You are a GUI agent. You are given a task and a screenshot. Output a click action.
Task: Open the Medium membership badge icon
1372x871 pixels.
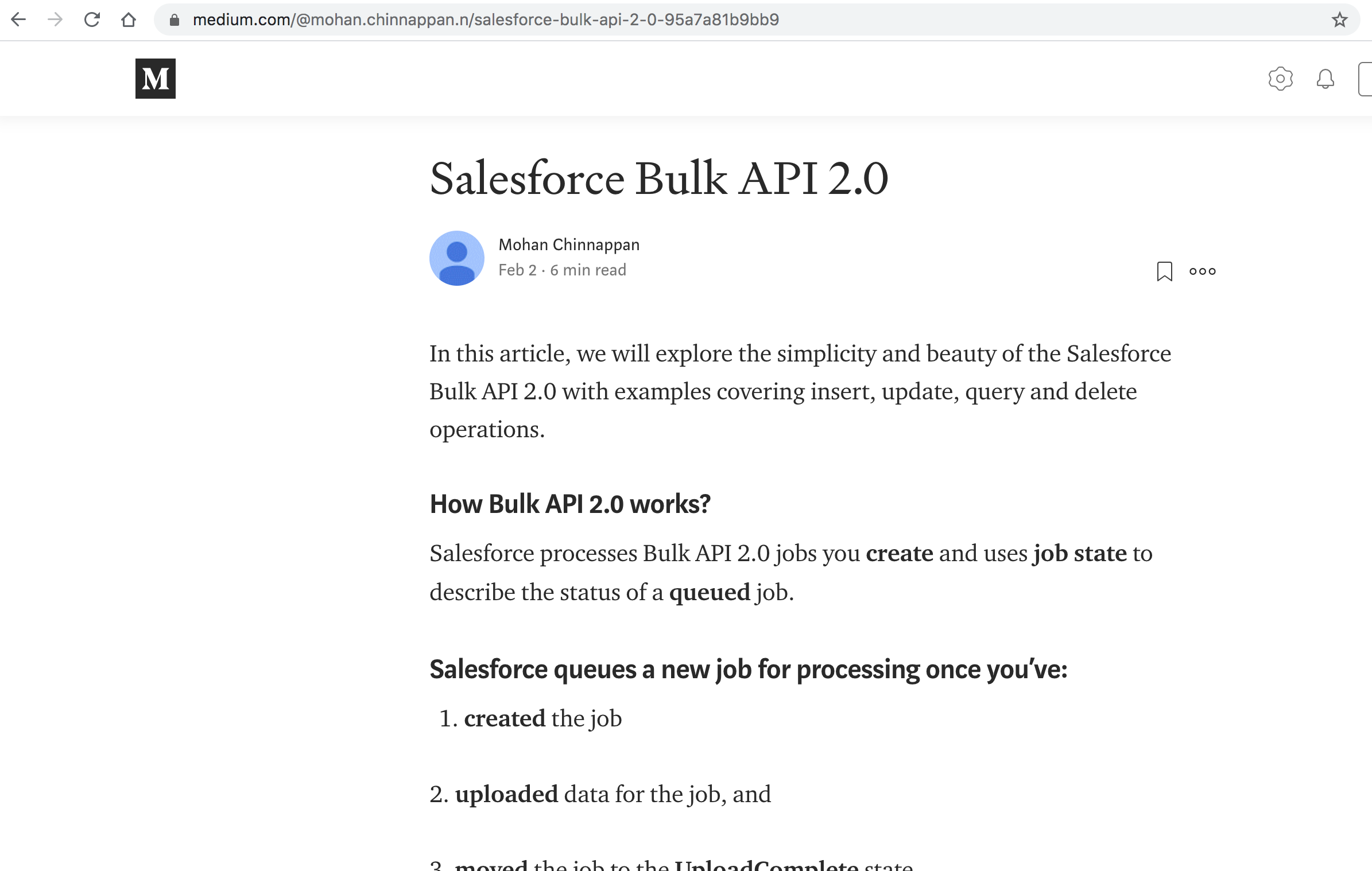1280,79
